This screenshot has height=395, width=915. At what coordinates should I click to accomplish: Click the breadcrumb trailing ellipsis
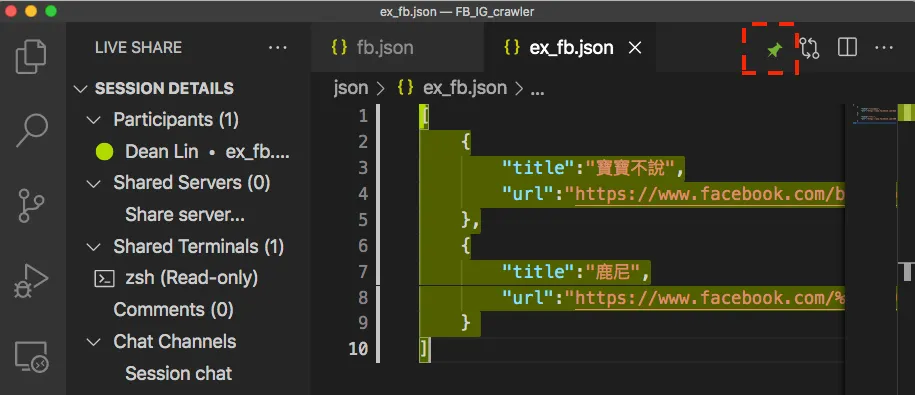[536, 91]
